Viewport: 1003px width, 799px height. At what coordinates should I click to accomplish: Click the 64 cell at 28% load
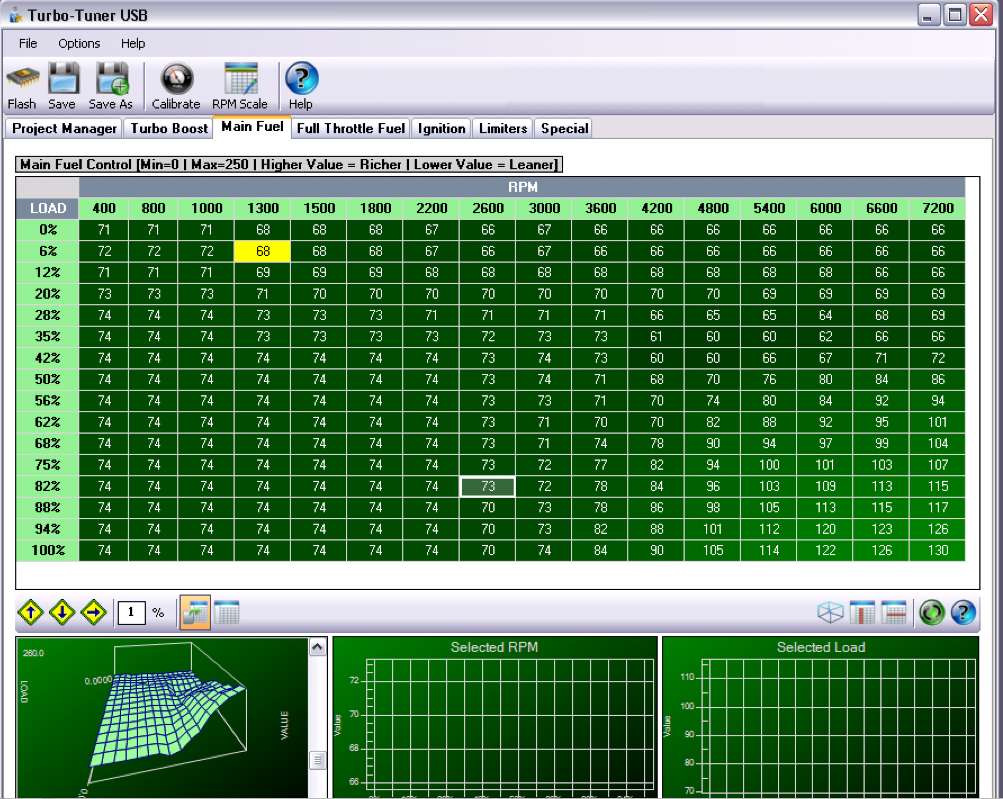point(825,315)
